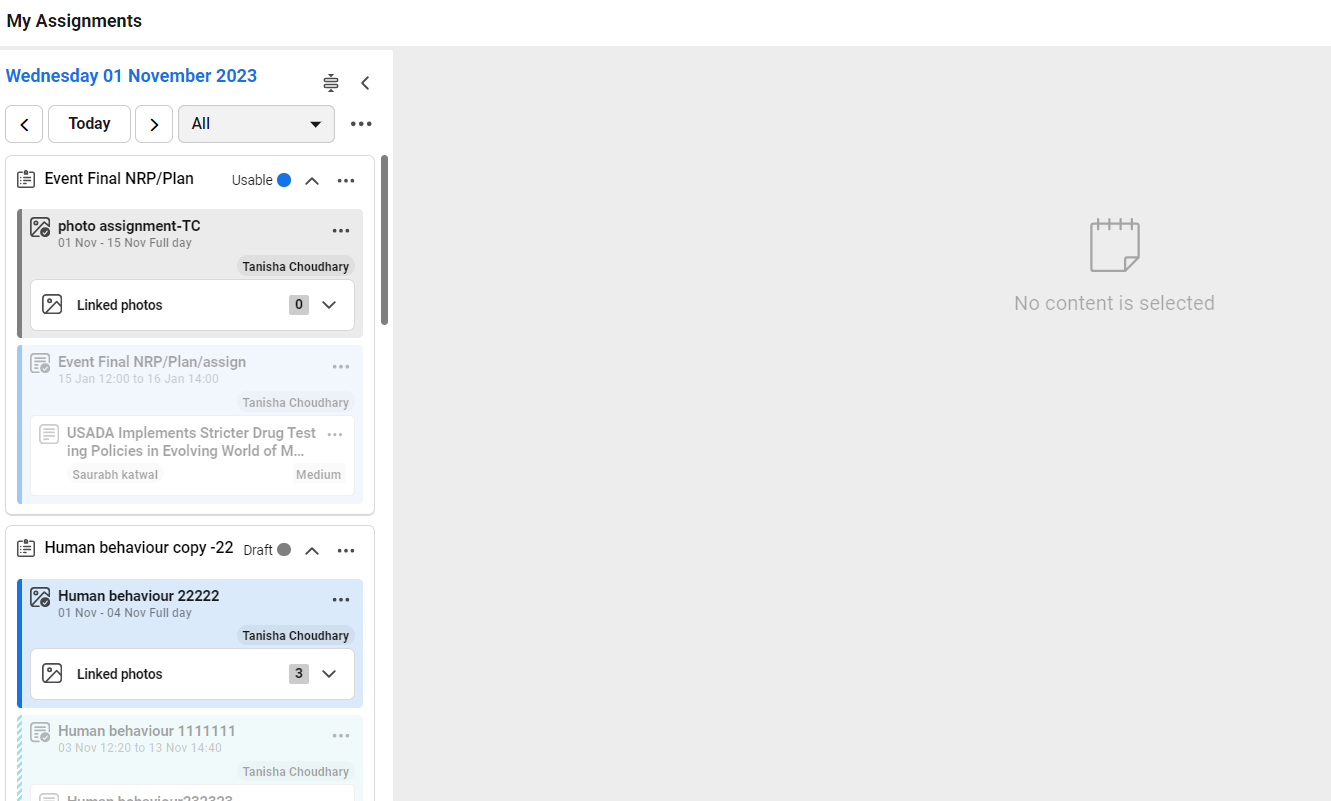Viewport: 1331px width, 801px height.
Task: Select the photo assignment-TC title
Action: [129, 226]
